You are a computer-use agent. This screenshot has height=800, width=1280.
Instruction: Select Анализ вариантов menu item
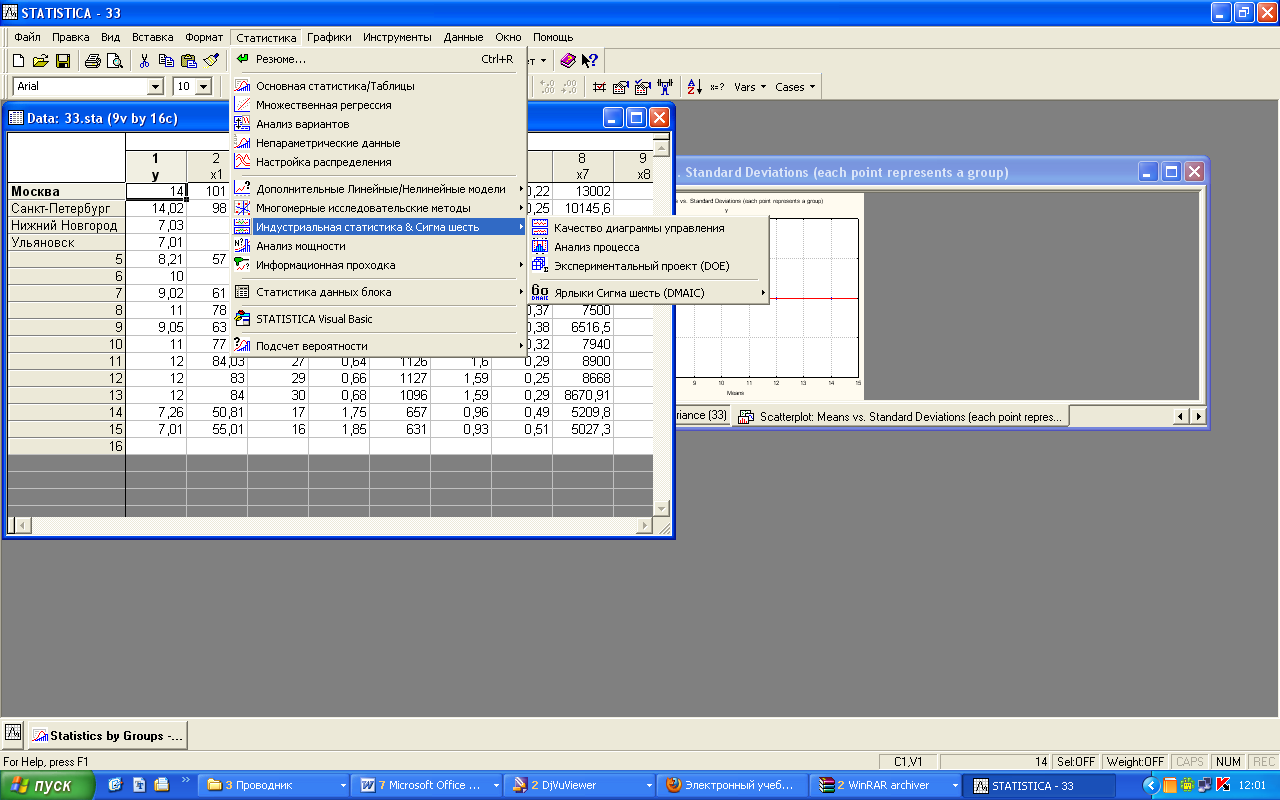coord(379,124)
